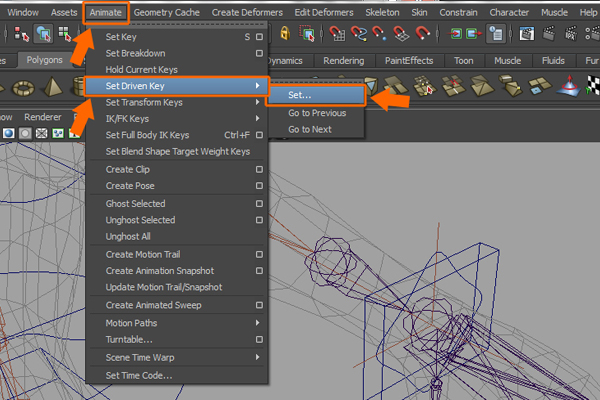The height and width of the screenshot is (400, 600).
Task: Open the Renderer panel menu
Action: 43,117
